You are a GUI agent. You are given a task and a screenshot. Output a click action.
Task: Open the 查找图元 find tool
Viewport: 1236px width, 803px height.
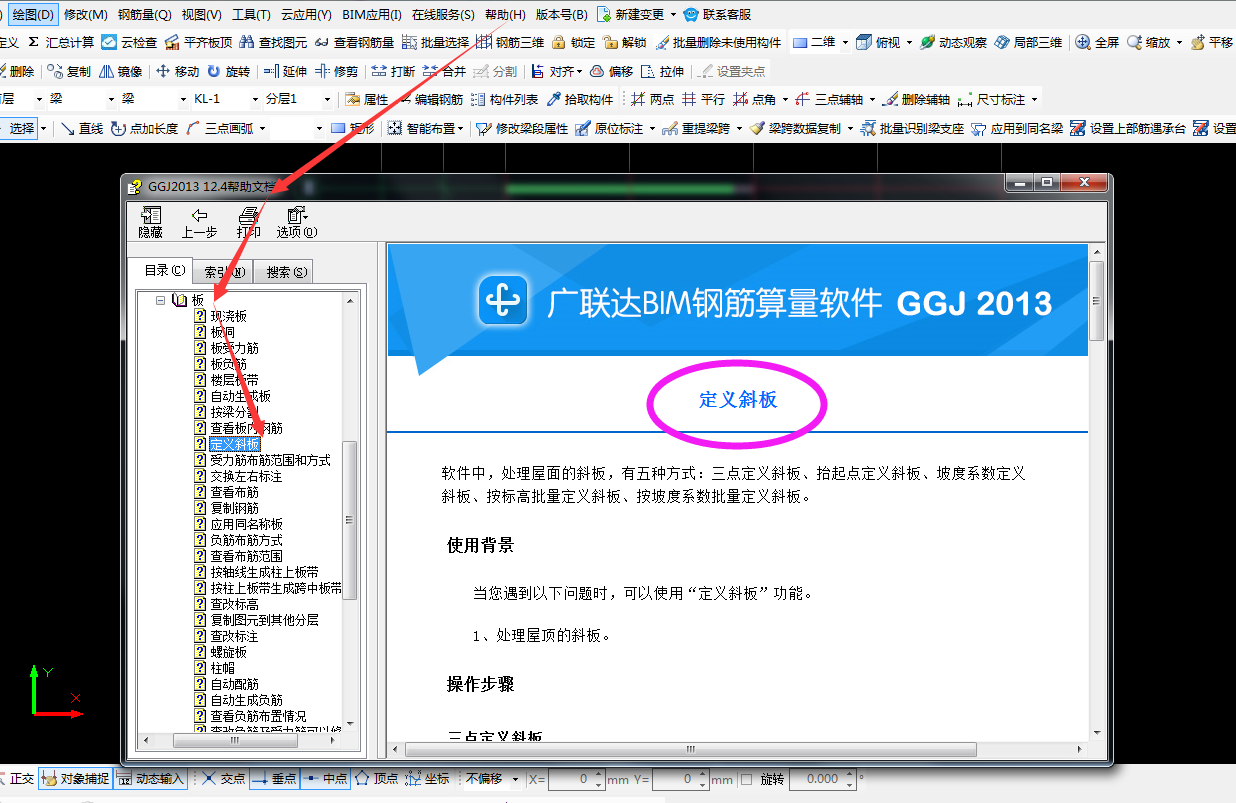(x=273, y=42)
